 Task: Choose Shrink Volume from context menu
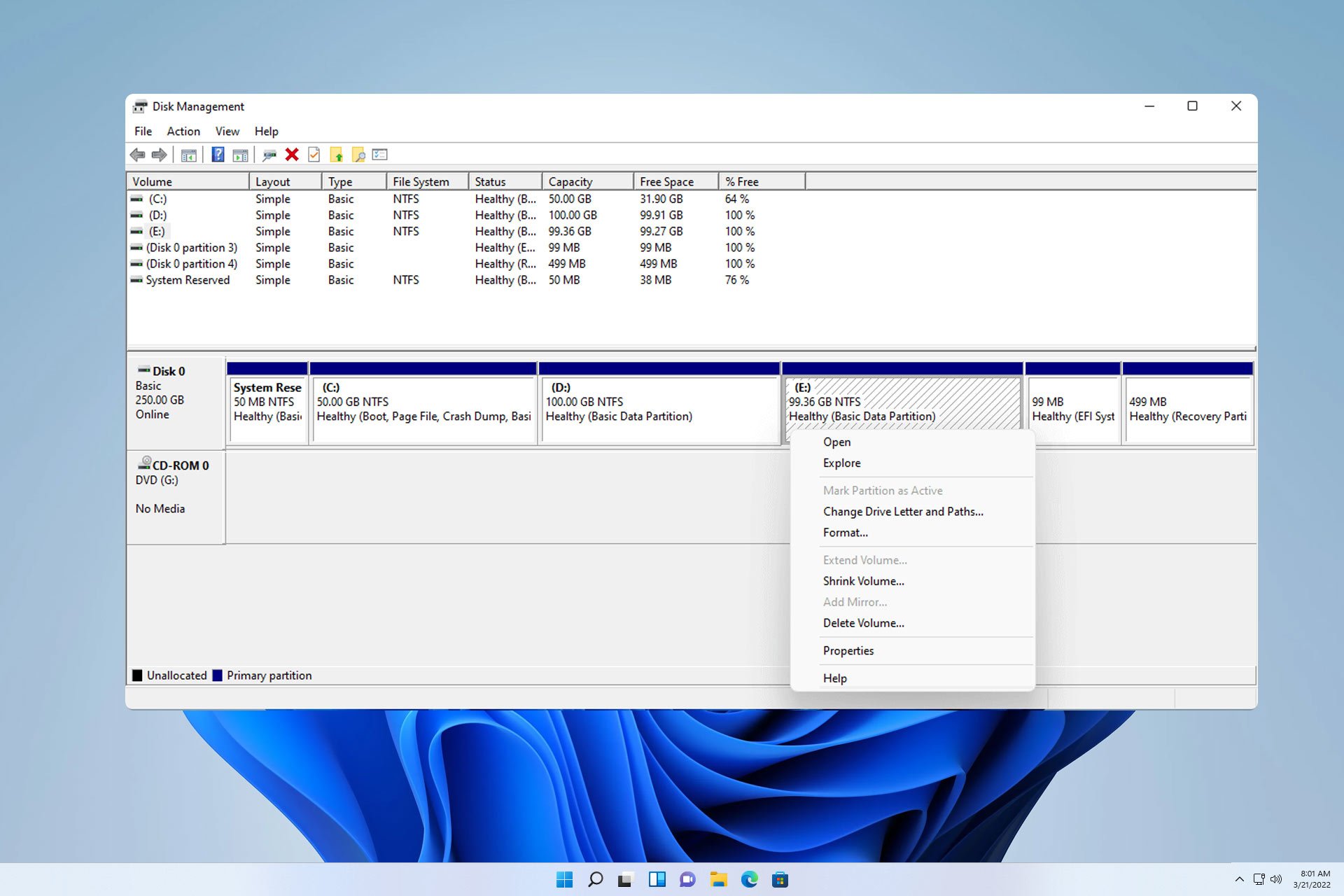863,581
